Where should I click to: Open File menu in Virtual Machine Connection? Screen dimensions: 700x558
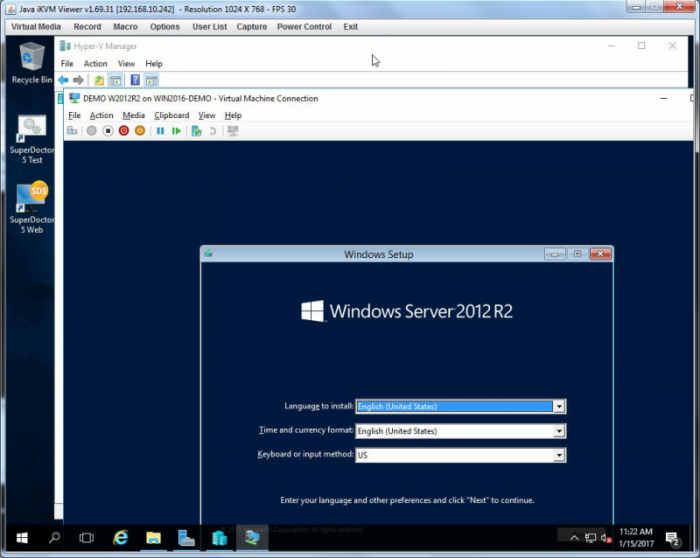pos(74,115)
